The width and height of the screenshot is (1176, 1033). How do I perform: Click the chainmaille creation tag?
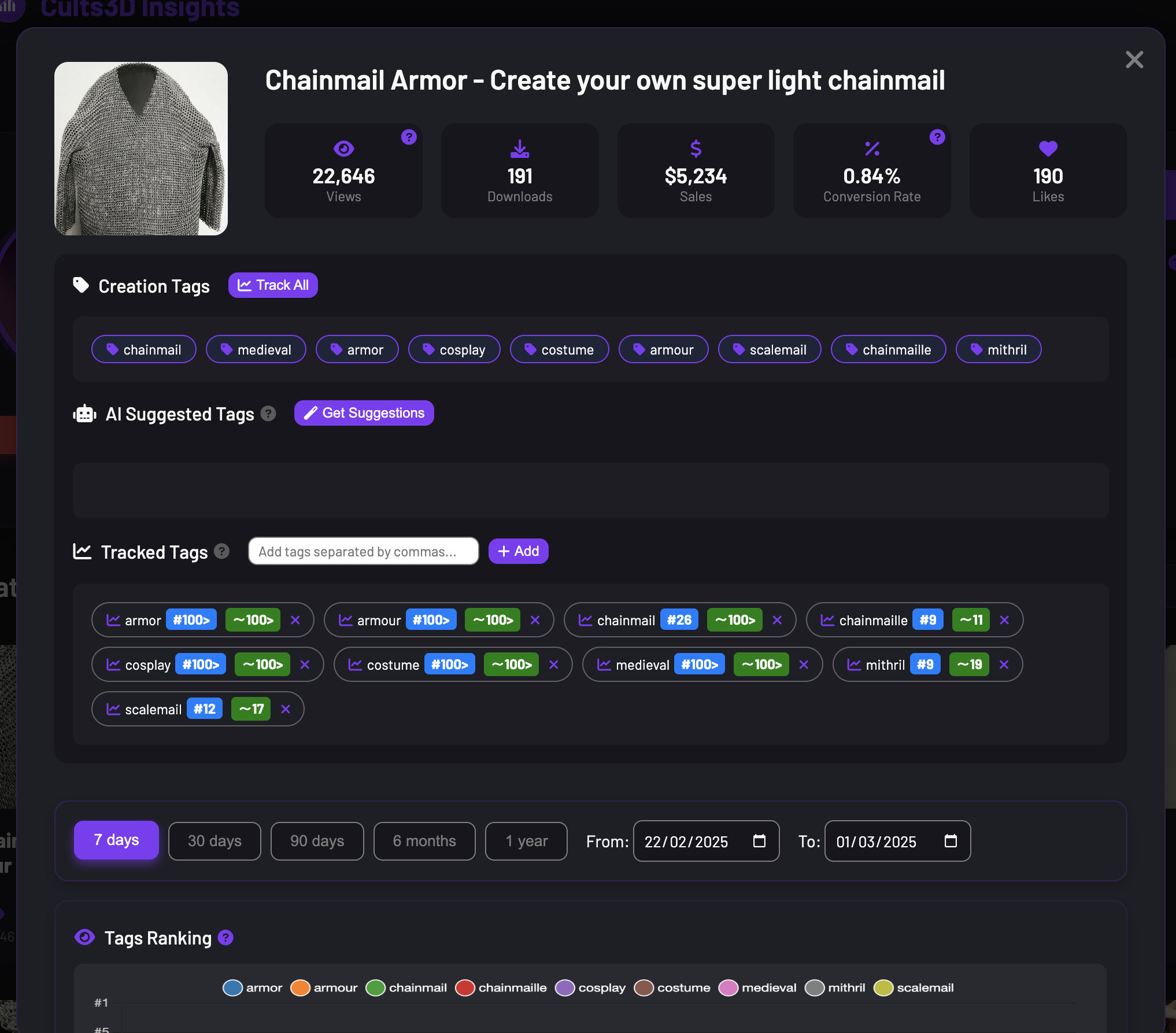click(889, 349)
